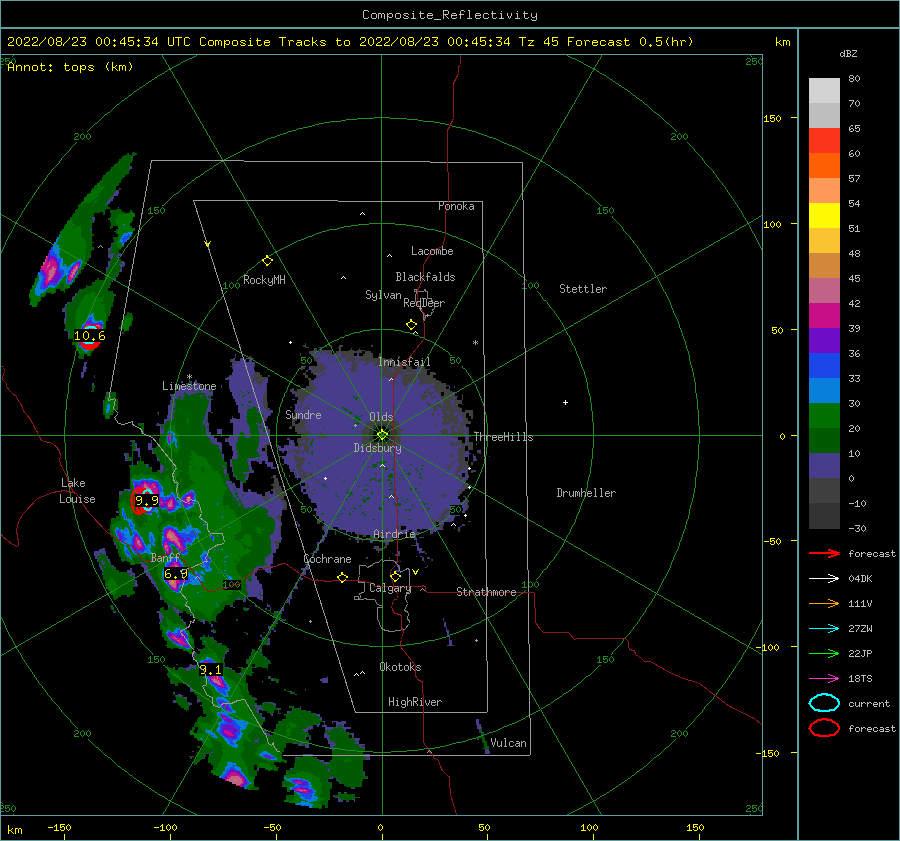Click the blue swatch between 36 and 33 dBZ
Viewport: 900px width, 841px height.
824,366
